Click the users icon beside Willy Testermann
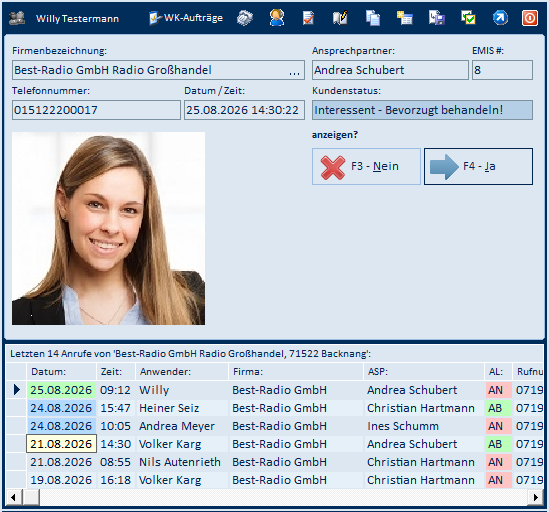 [x=17, y=18]
